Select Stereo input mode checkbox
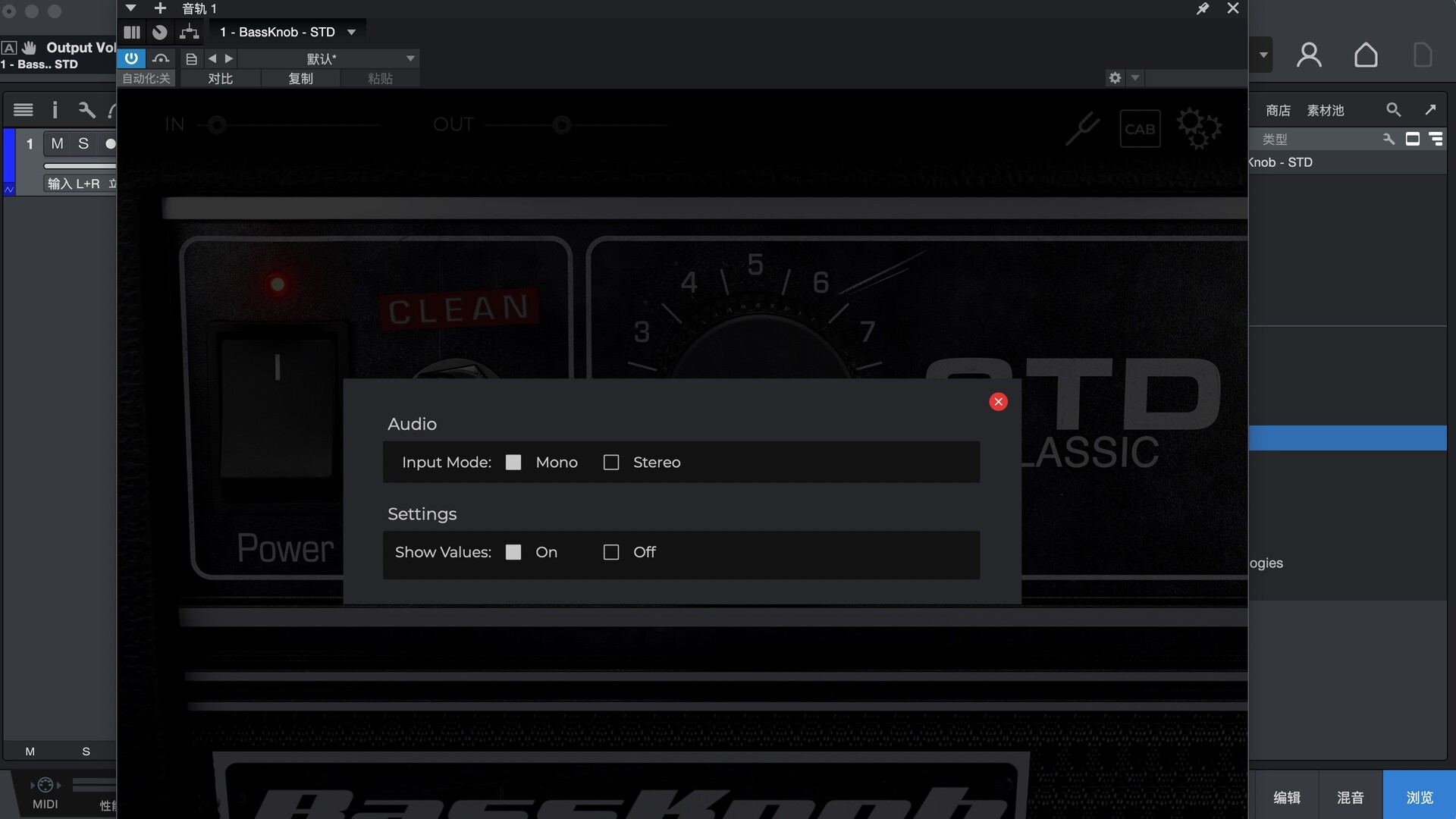The image size is (1456, 819). pos(611,463)
